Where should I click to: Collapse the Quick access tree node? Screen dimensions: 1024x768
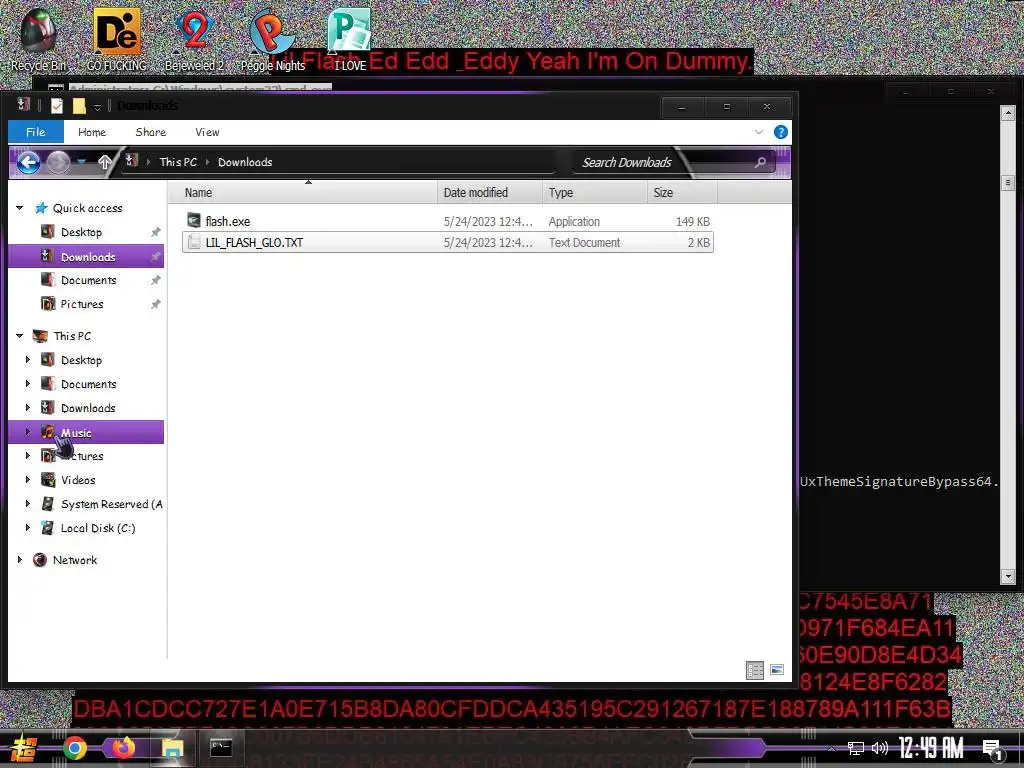click(20, 208)
